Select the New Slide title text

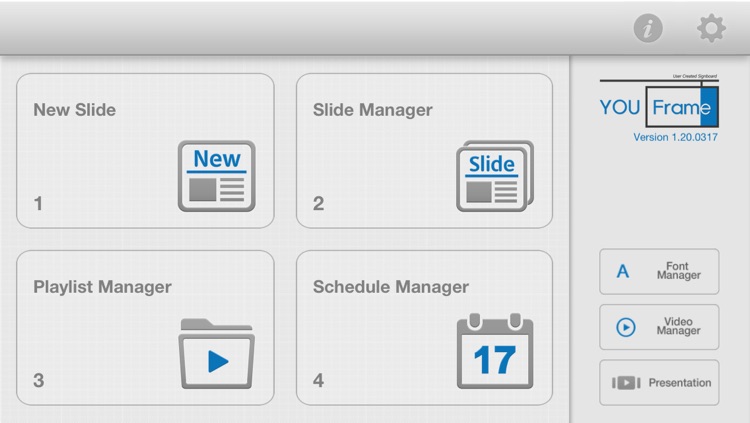(75, 110)
